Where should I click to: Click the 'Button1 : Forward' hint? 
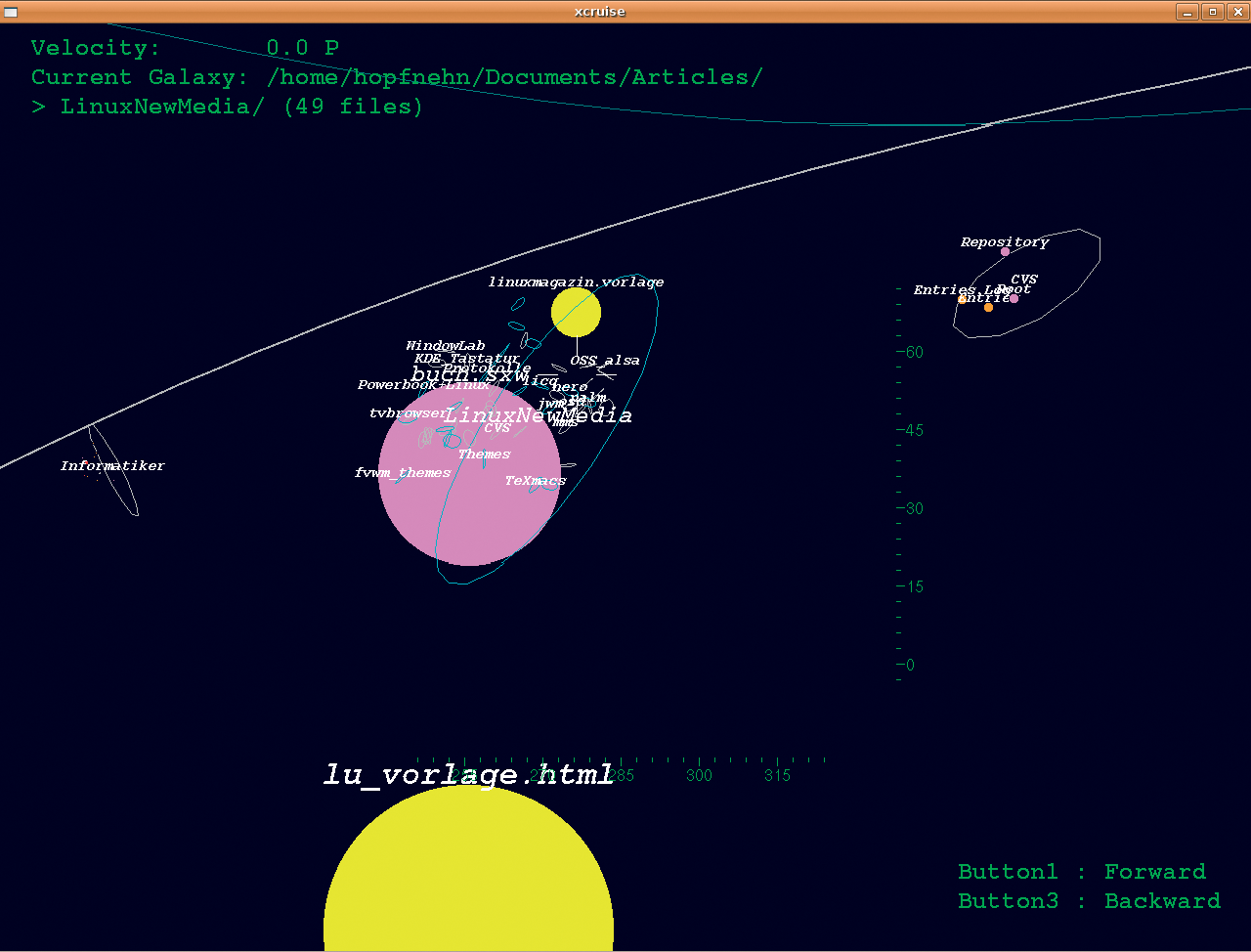coord(1082,872)
